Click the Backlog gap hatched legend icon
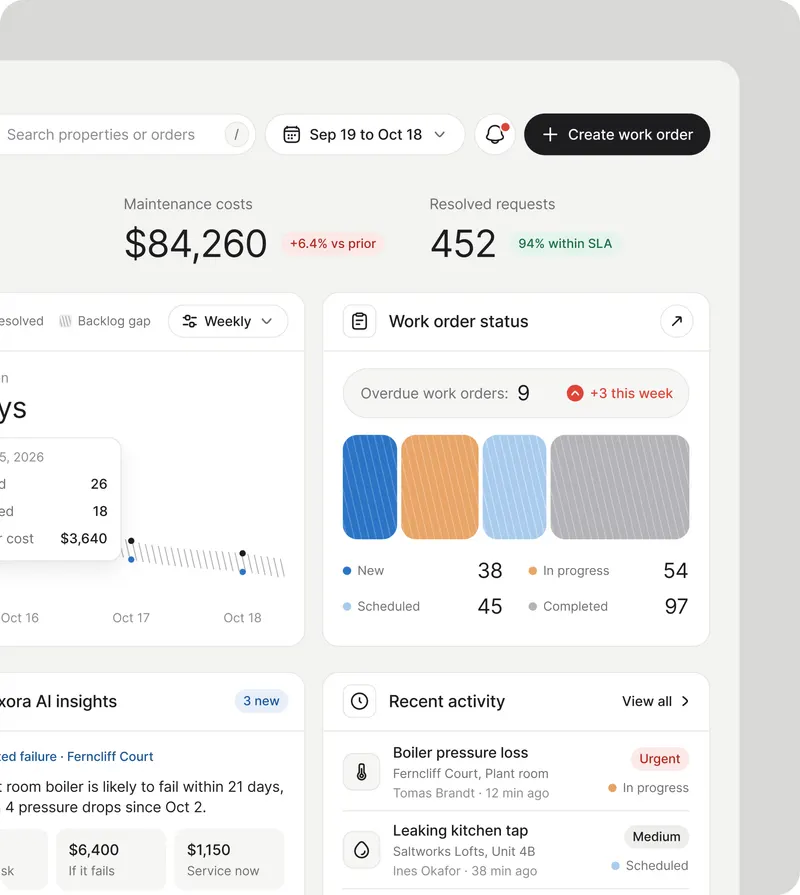The width and height of the screenshot is (800, 895). [66, 321]
